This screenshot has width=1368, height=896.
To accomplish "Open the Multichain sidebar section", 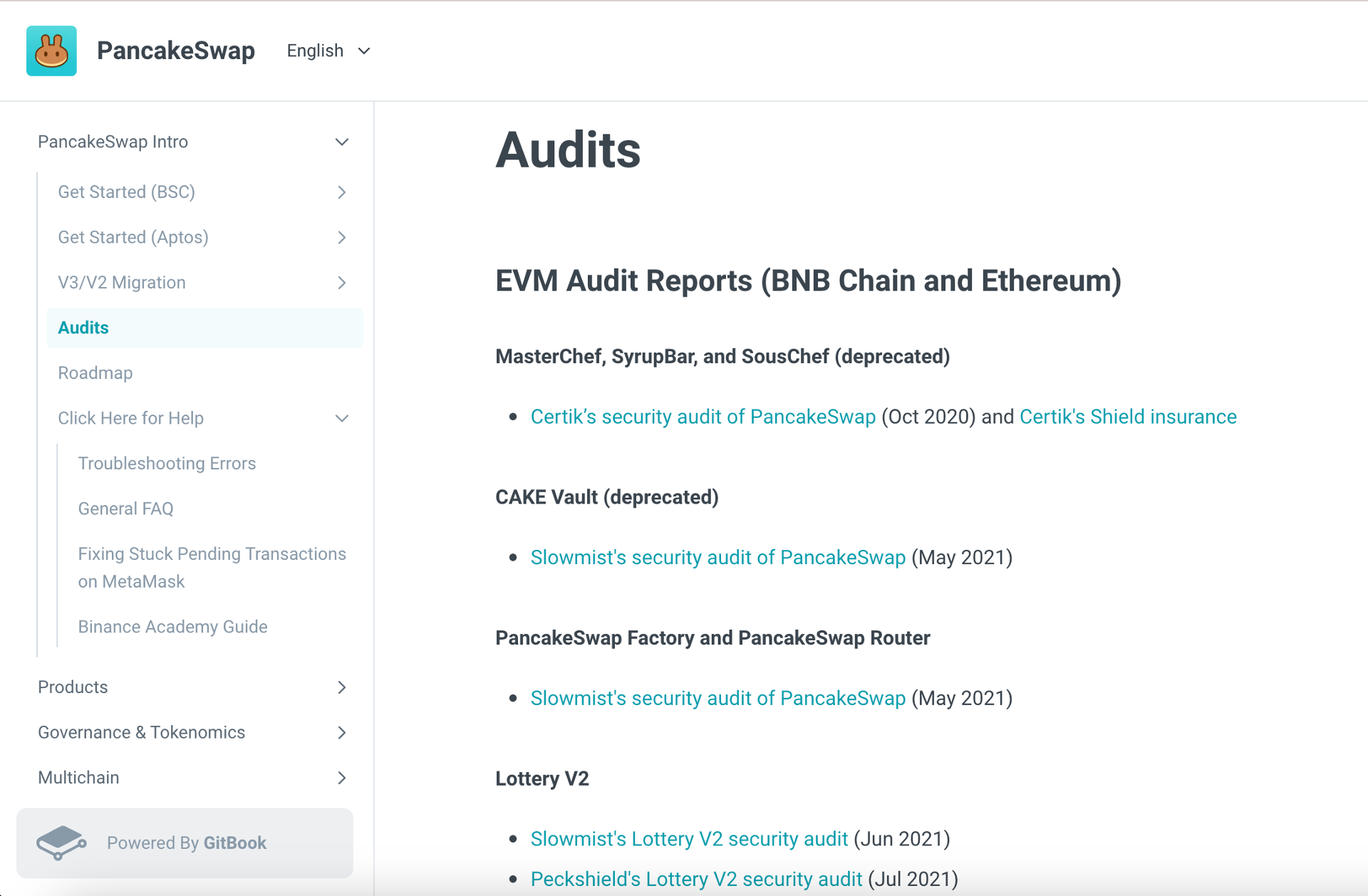I will 78,778.
